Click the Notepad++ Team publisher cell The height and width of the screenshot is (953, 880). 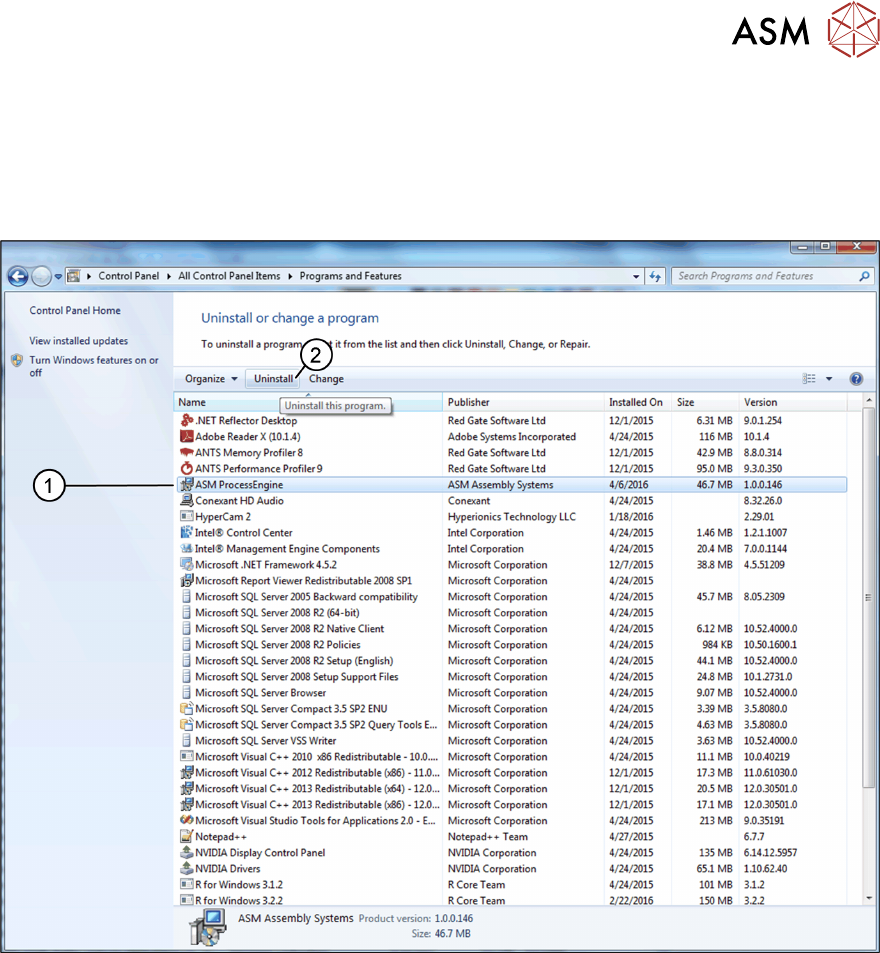(488, 836)
